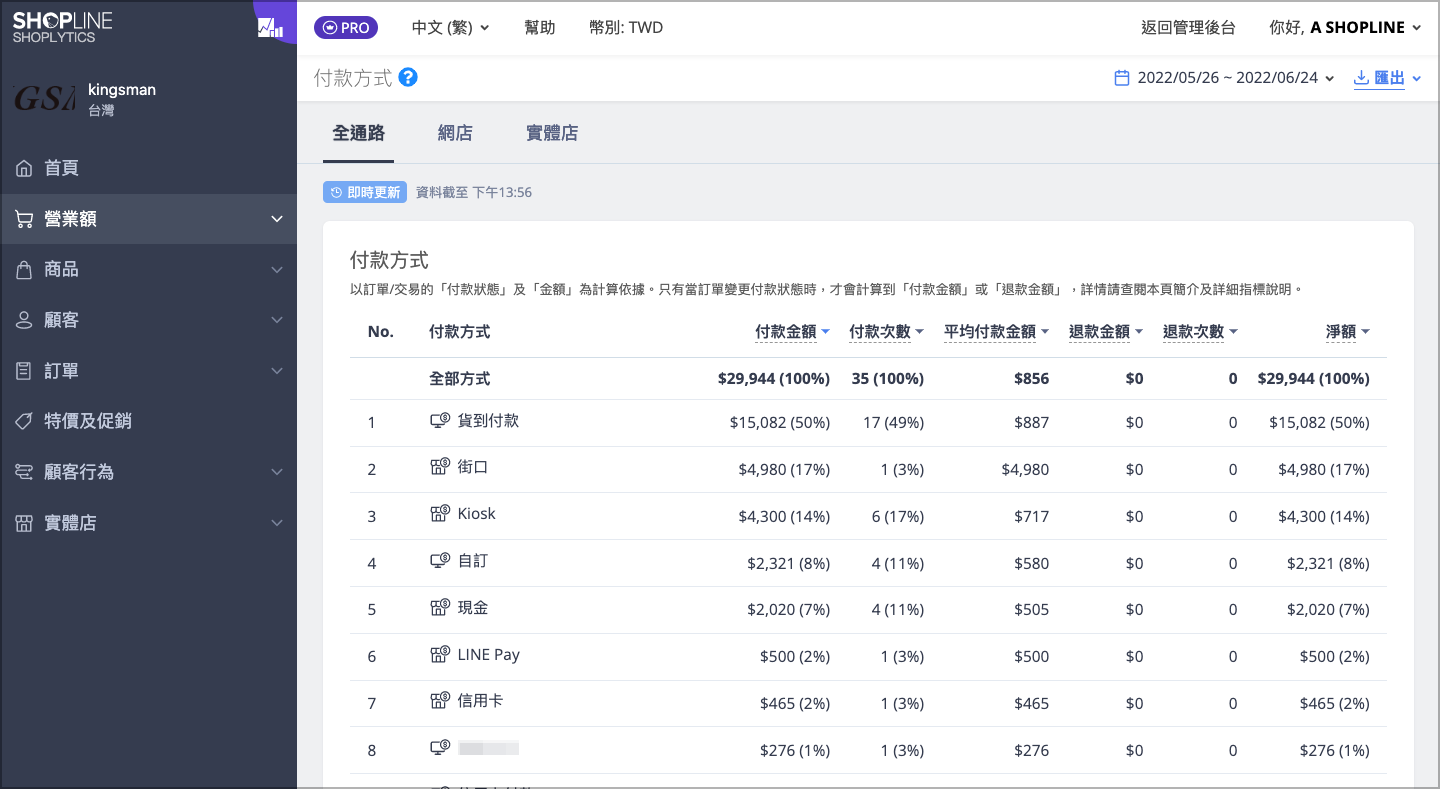Click the LINE Pay row label
The width and height of the screenshot is (1440, 789).
coord(489,655)
